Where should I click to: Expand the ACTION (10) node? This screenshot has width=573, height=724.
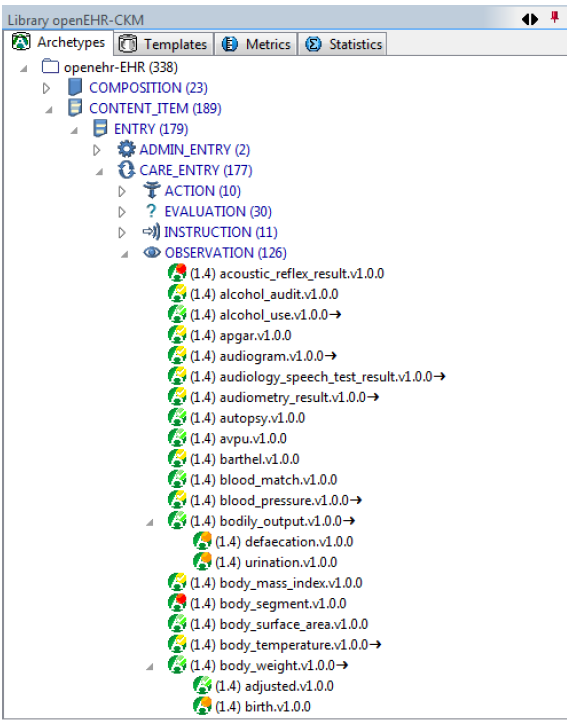coord(122,191)
